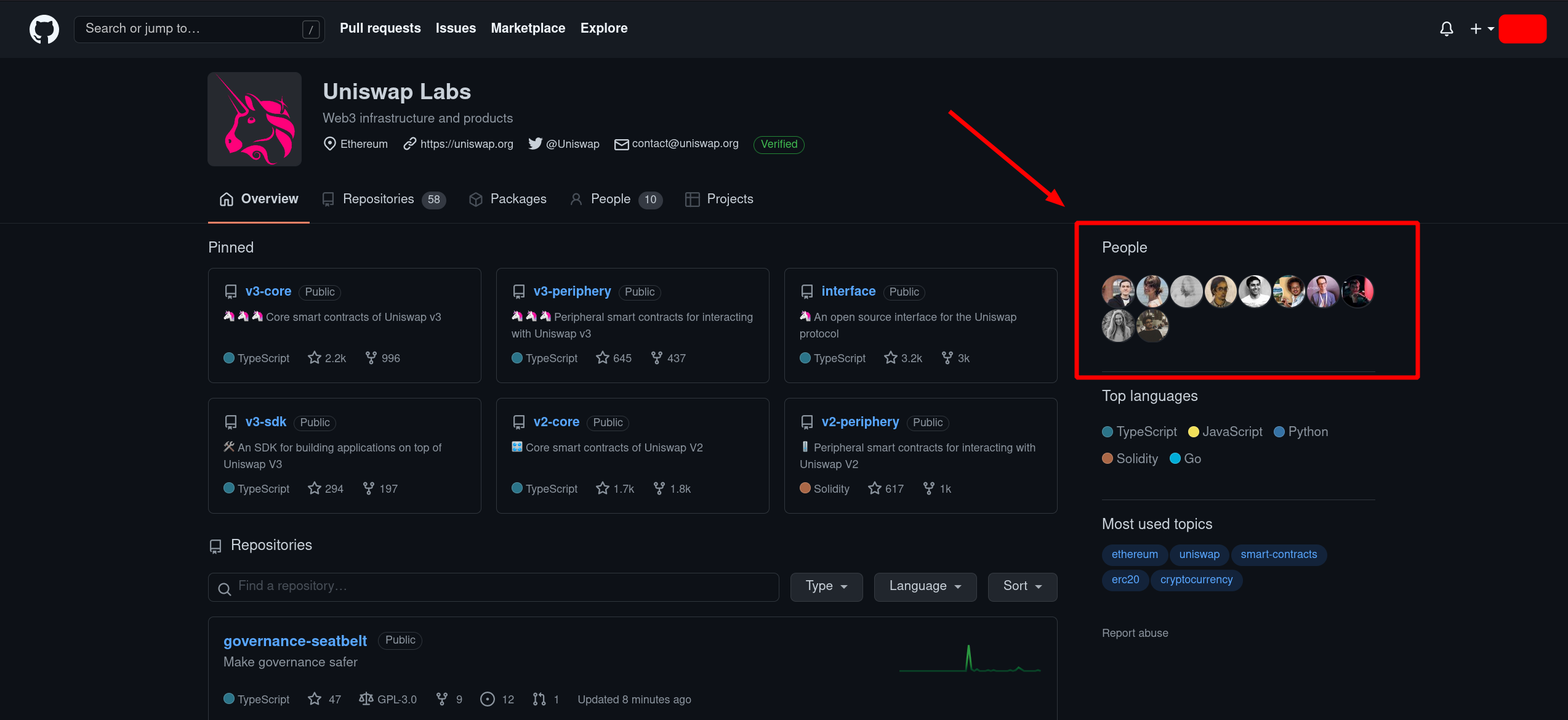Click the fork icon on v2-core
Screen dimensions: 1568x720
click(x=659, y=488)
